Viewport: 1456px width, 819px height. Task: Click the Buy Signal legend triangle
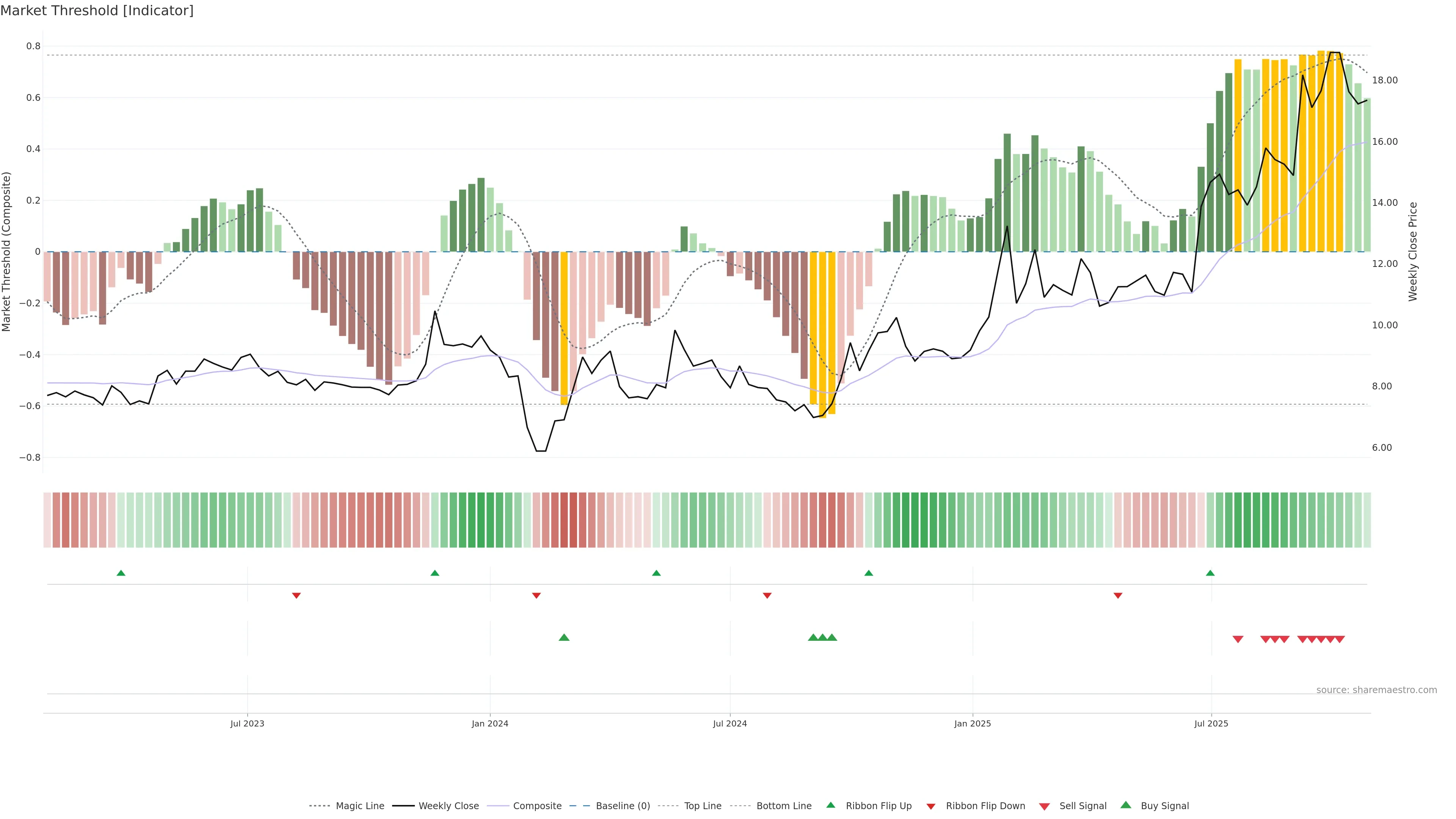pos(1126,805)
